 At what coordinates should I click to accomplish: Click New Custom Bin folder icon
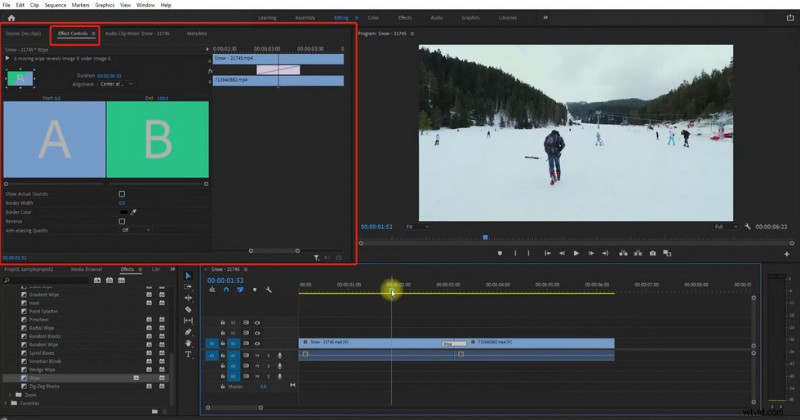click(155, 411)
